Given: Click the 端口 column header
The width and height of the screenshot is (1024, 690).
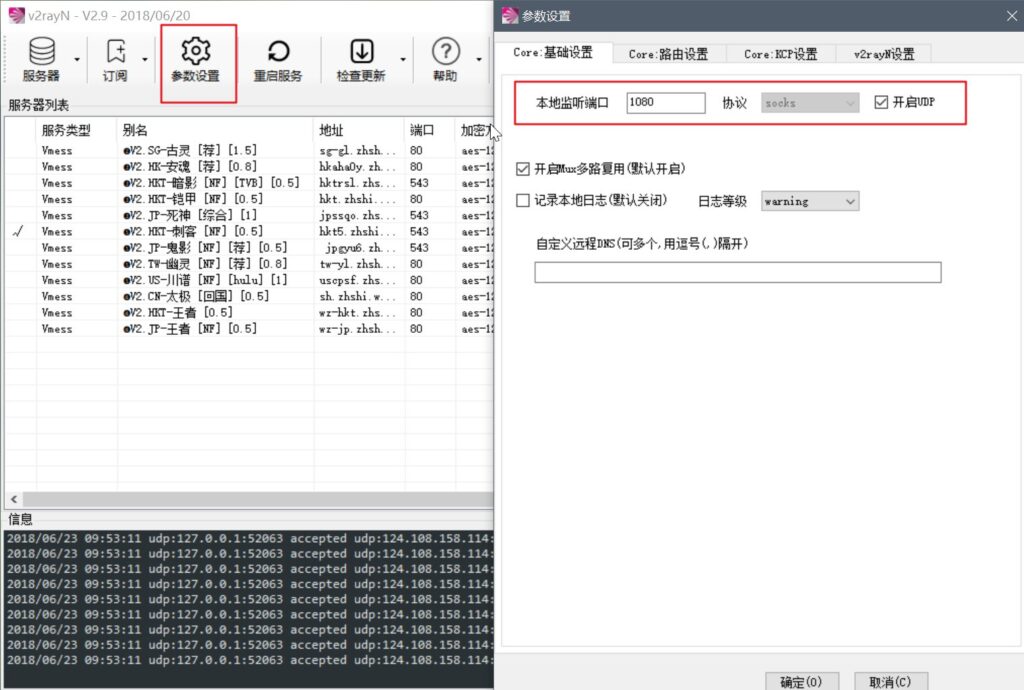Looking at the screenshot, I should [429, 130].
